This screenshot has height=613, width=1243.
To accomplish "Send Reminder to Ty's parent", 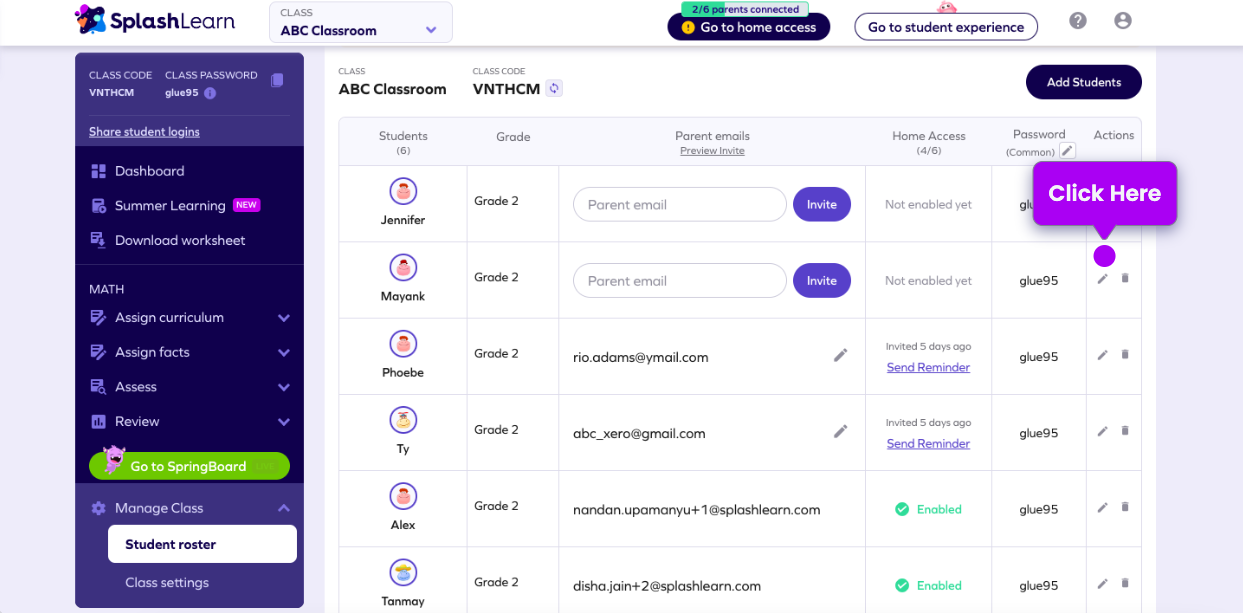I will (x=927, y=443).
